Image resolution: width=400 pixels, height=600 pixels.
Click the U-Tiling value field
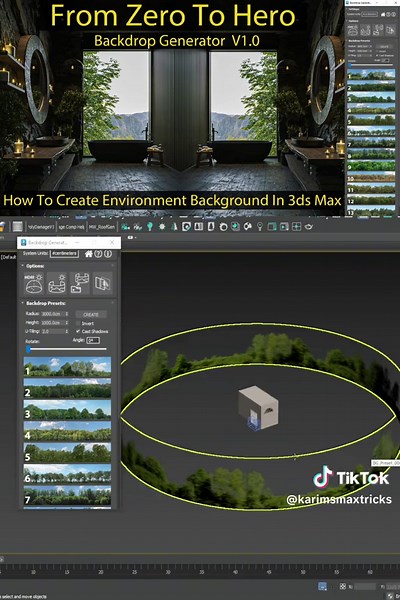pos(52,331)
